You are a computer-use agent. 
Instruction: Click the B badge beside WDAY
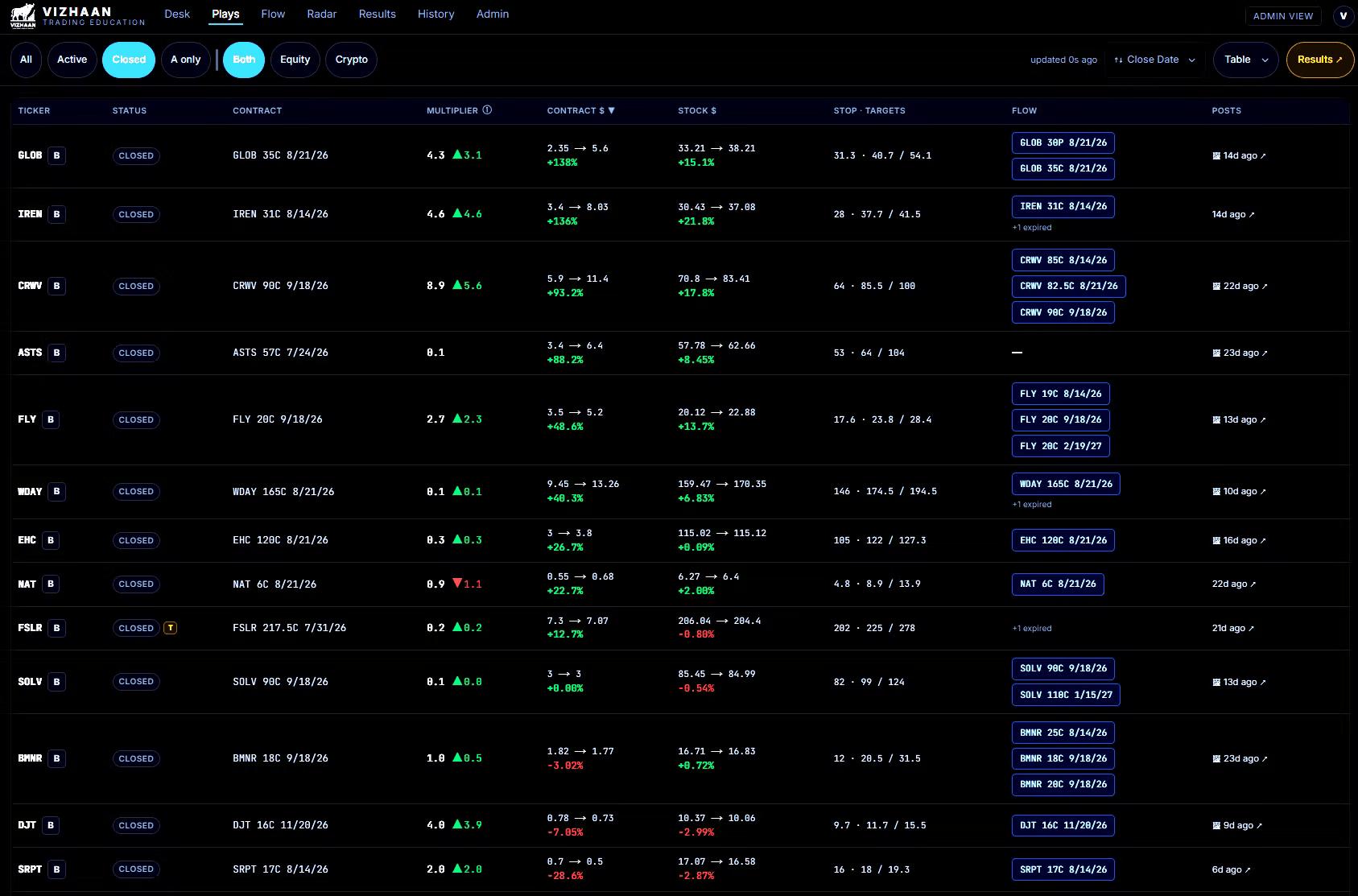[56, 491]
